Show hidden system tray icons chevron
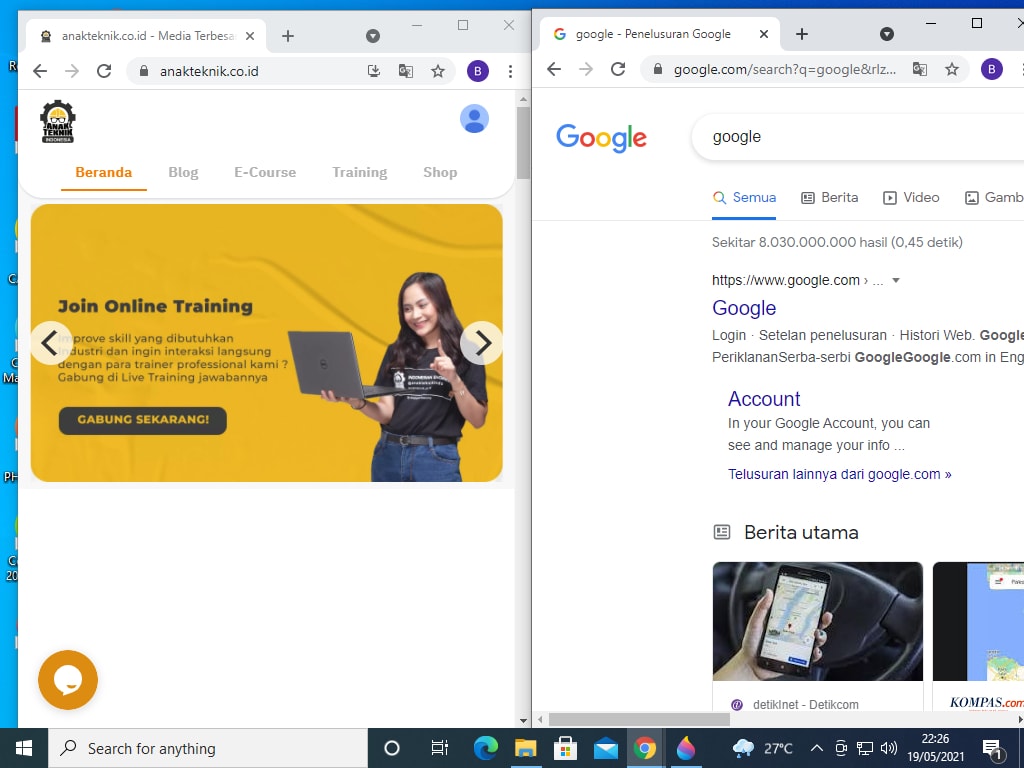The height and width of the screenshot is (768, 1024). coord(816,748)
